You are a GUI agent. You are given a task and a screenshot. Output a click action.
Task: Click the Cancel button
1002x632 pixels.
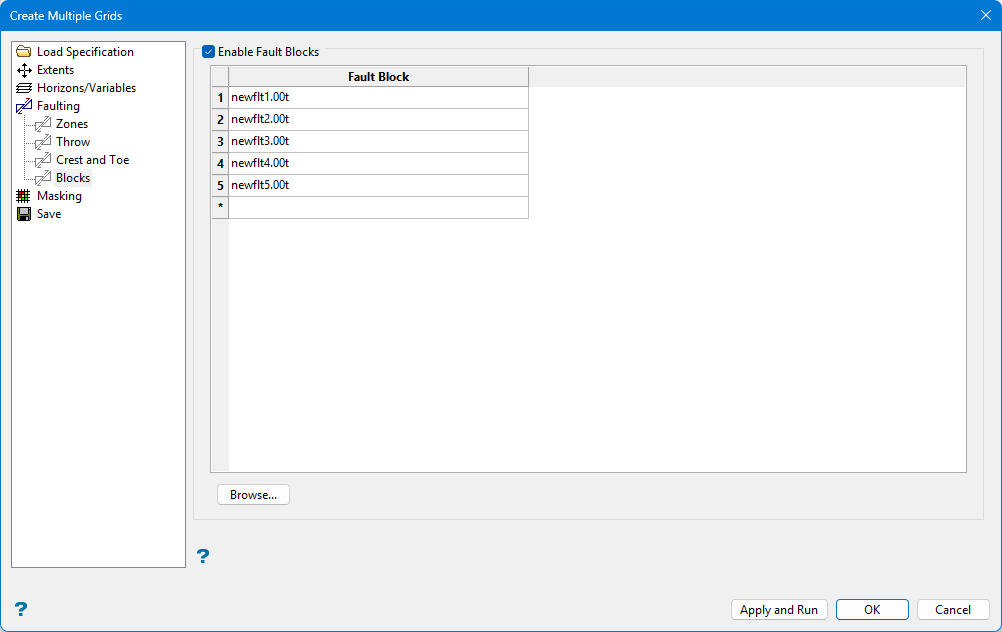[953, 610]
